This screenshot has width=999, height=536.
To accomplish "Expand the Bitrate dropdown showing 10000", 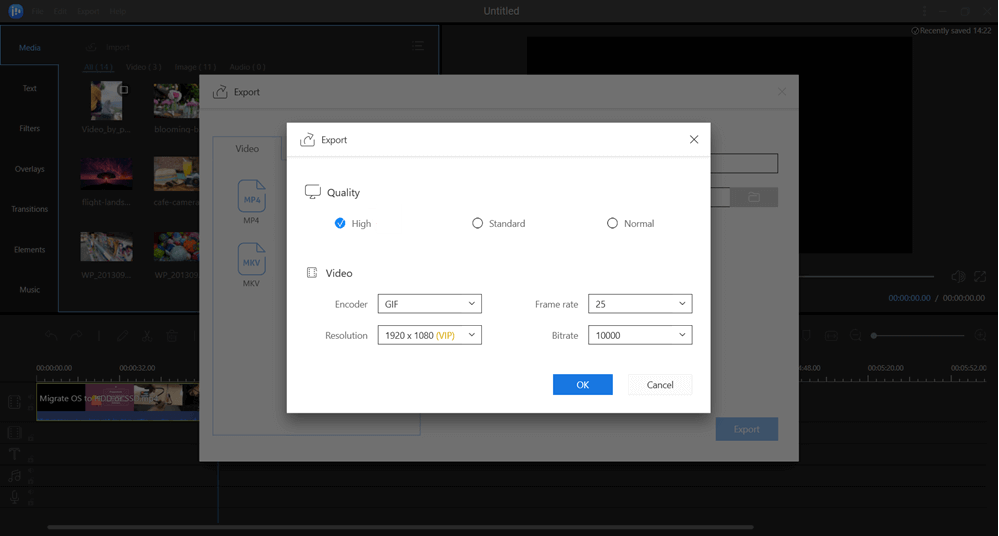I will (639, 336).
